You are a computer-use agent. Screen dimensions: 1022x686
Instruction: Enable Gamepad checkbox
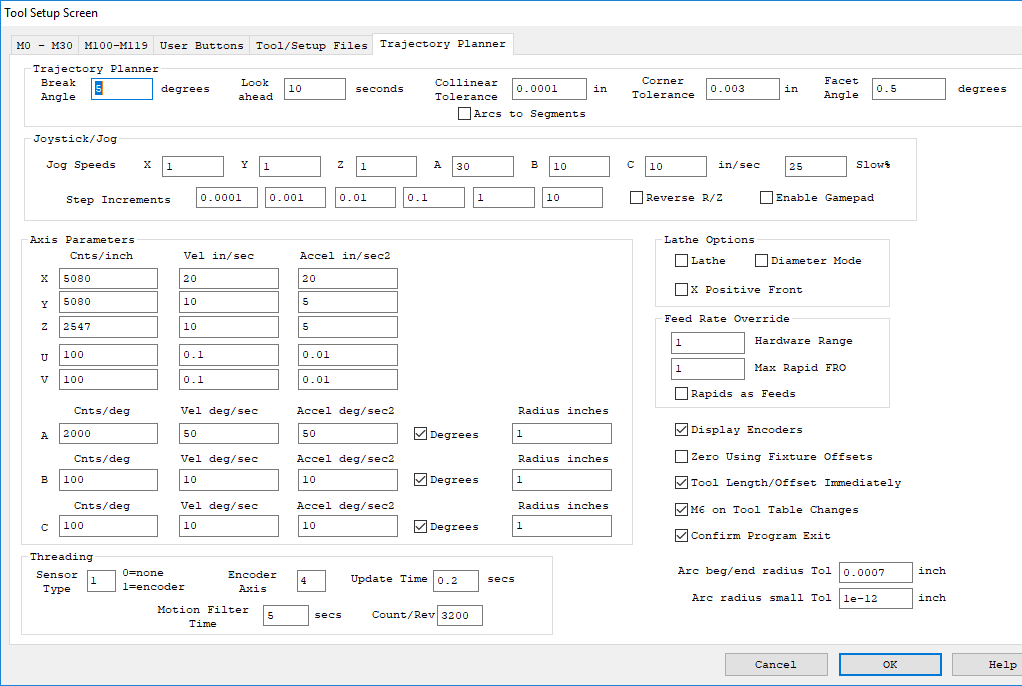(x=767, y=198)
